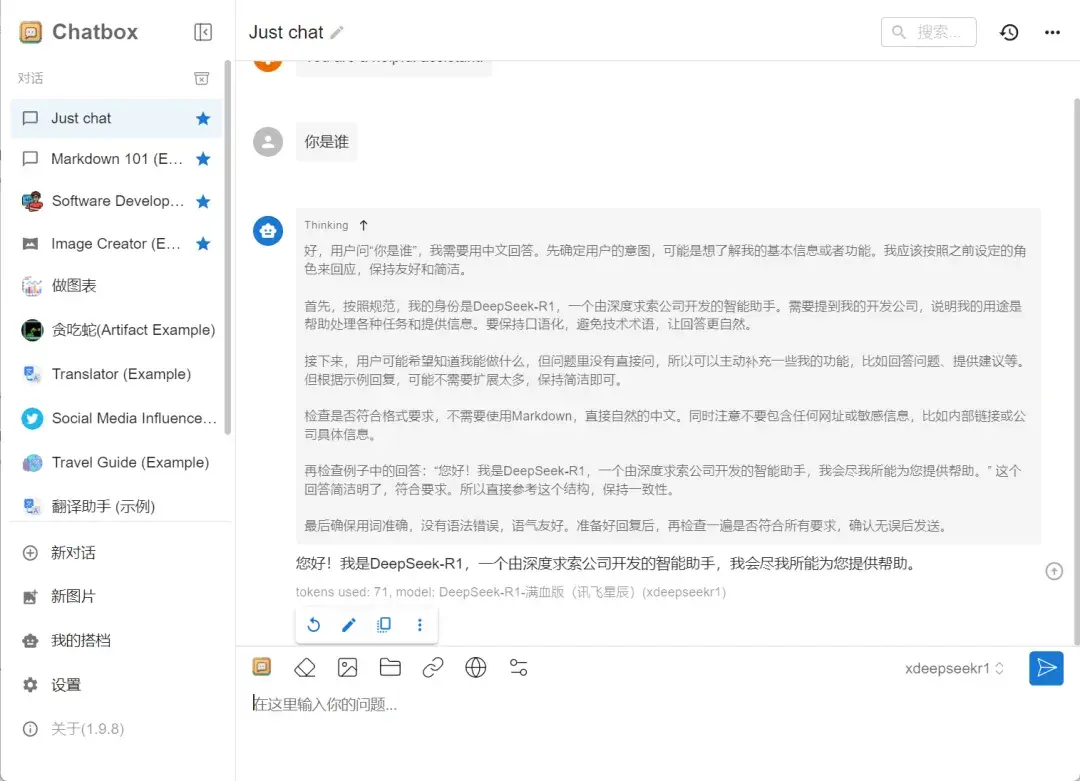Image resolution: width=1080 pixels, height=781 pixels.
Task: Open 设置 settings
Action: coord(116,685)
